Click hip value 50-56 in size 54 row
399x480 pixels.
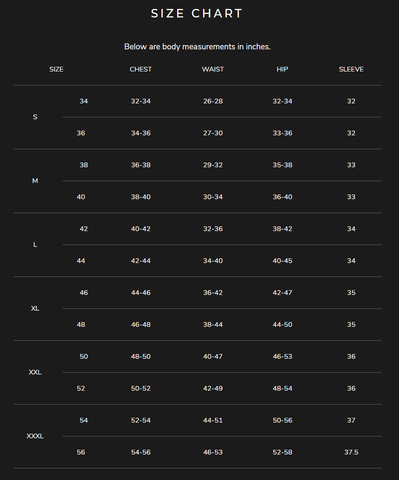[x=282, y=420]
